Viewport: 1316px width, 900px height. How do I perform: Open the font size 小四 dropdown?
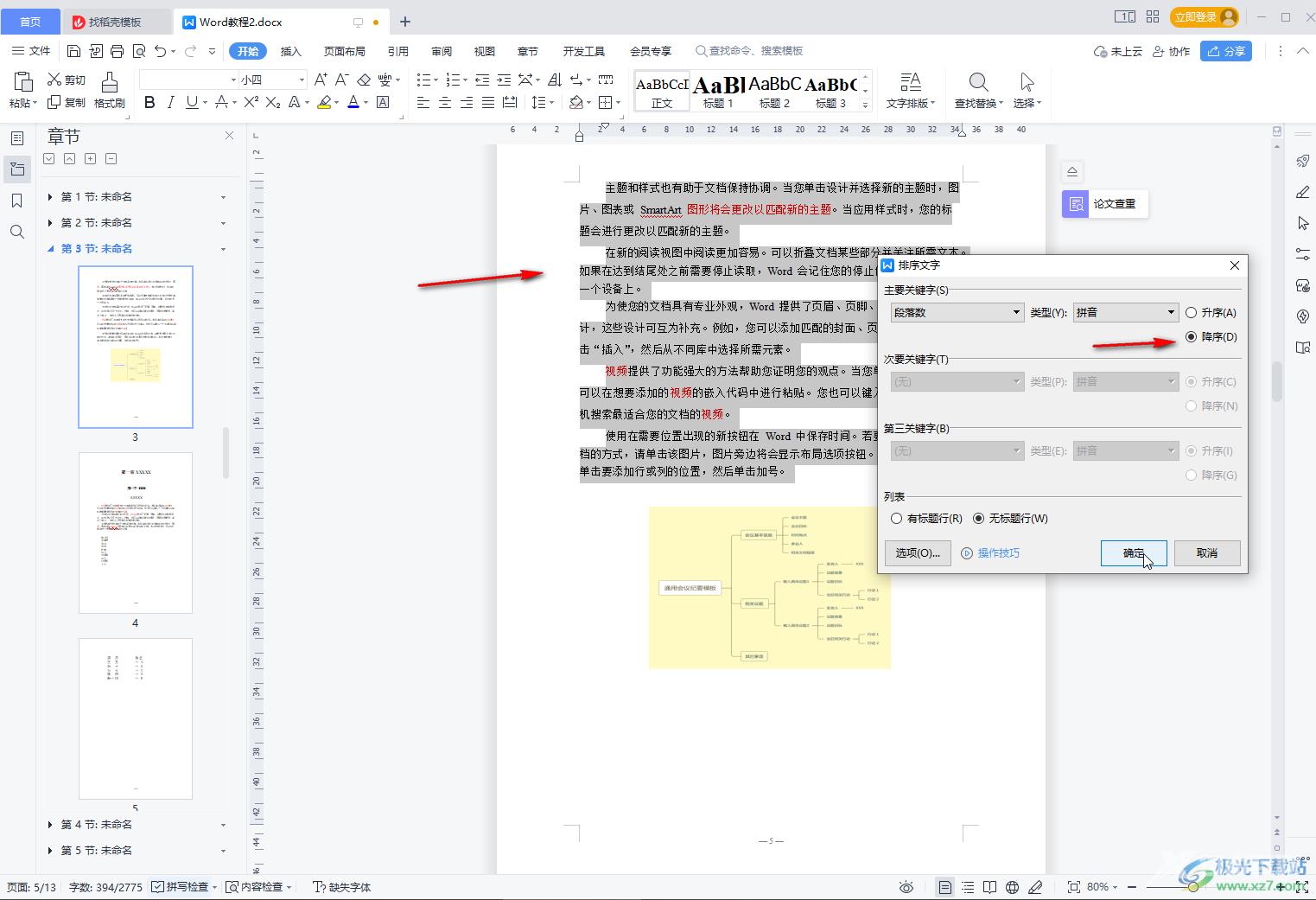(x=301, y=80)
